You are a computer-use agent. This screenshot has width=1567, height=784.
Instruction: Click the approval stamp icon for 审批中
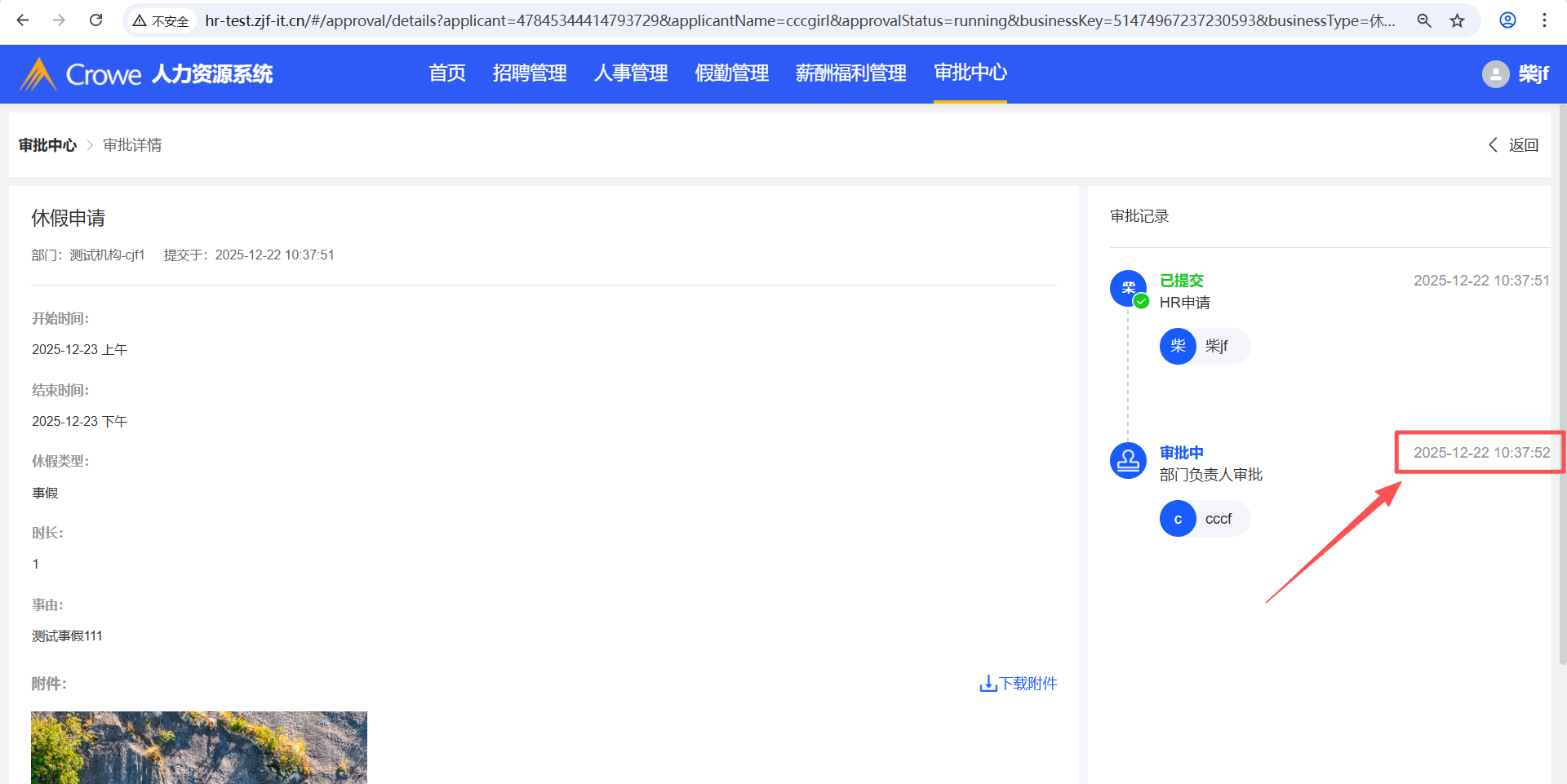click(1128, 461)
